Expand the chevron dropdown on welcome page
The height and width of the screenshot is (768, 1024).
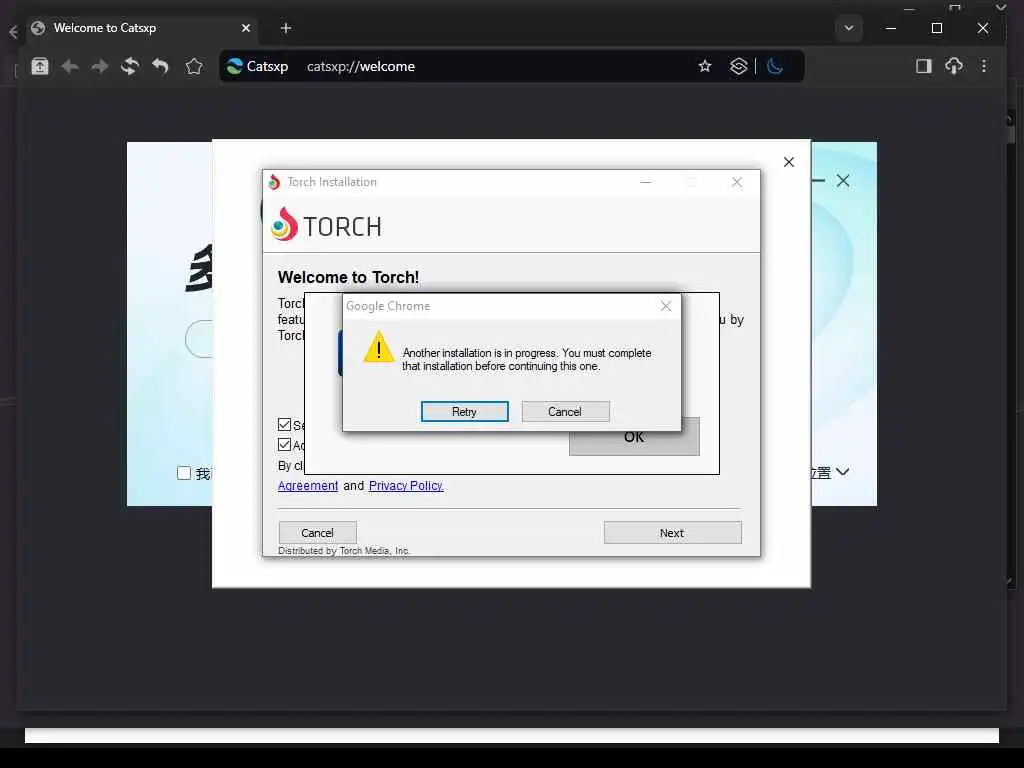click(x=842, y=472)
